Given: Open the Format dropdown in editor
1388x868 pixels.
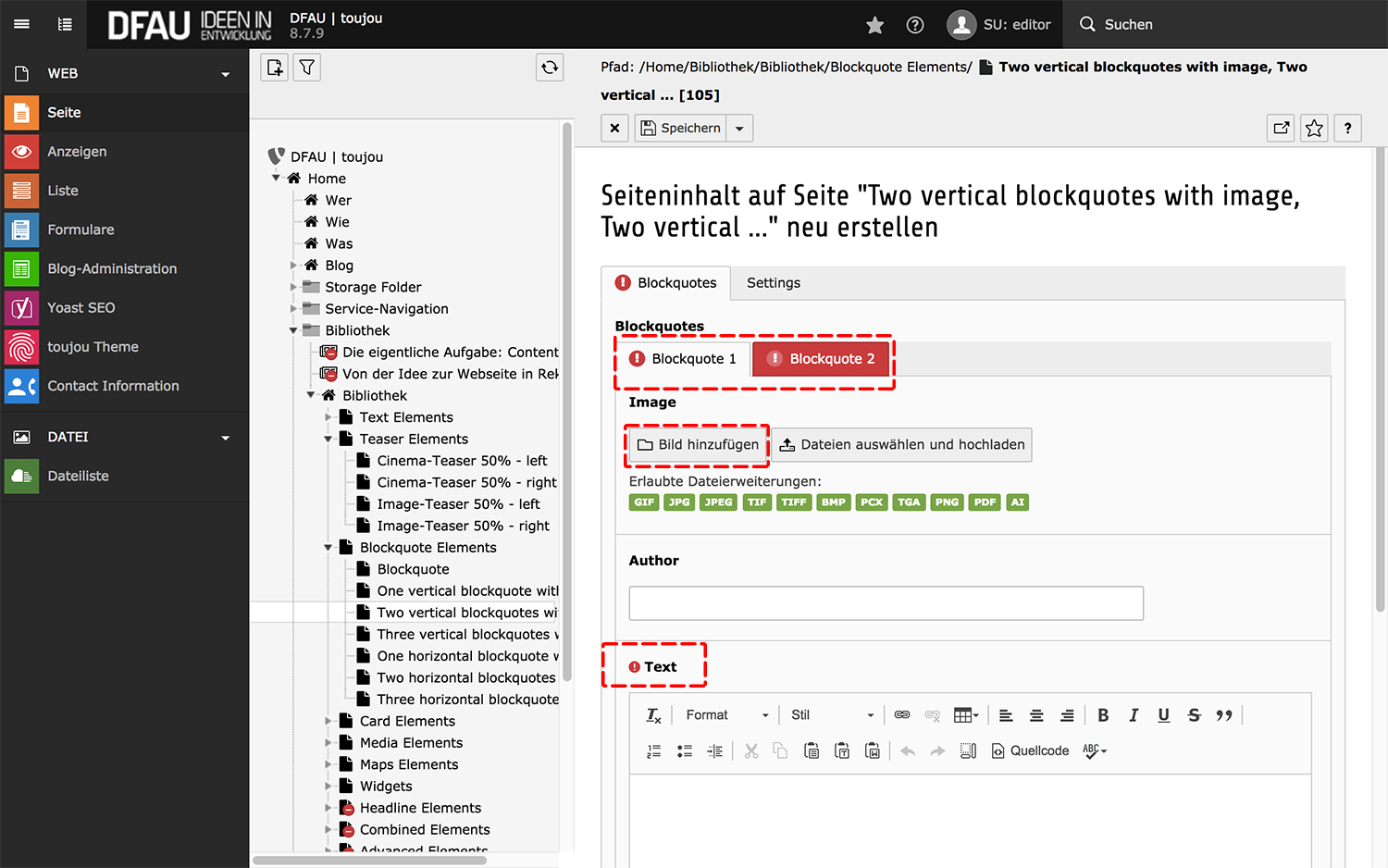Looking at the screenshot, I should [x=726, y=715].
